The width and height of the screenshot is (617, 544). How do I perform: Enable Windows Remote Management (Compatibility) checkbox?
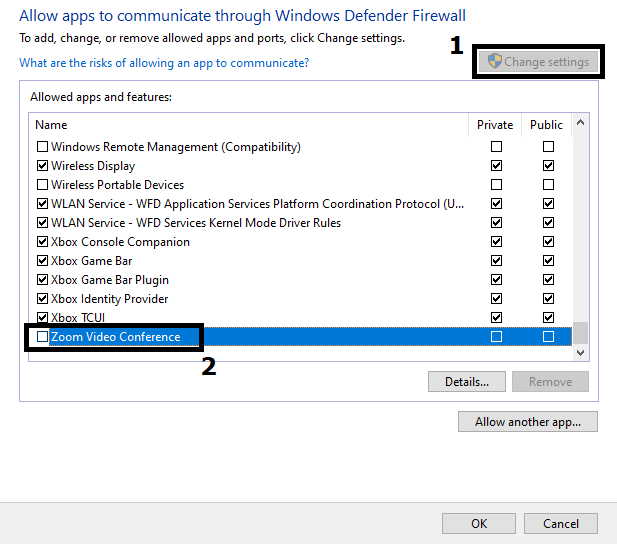[x=42, y=147]
